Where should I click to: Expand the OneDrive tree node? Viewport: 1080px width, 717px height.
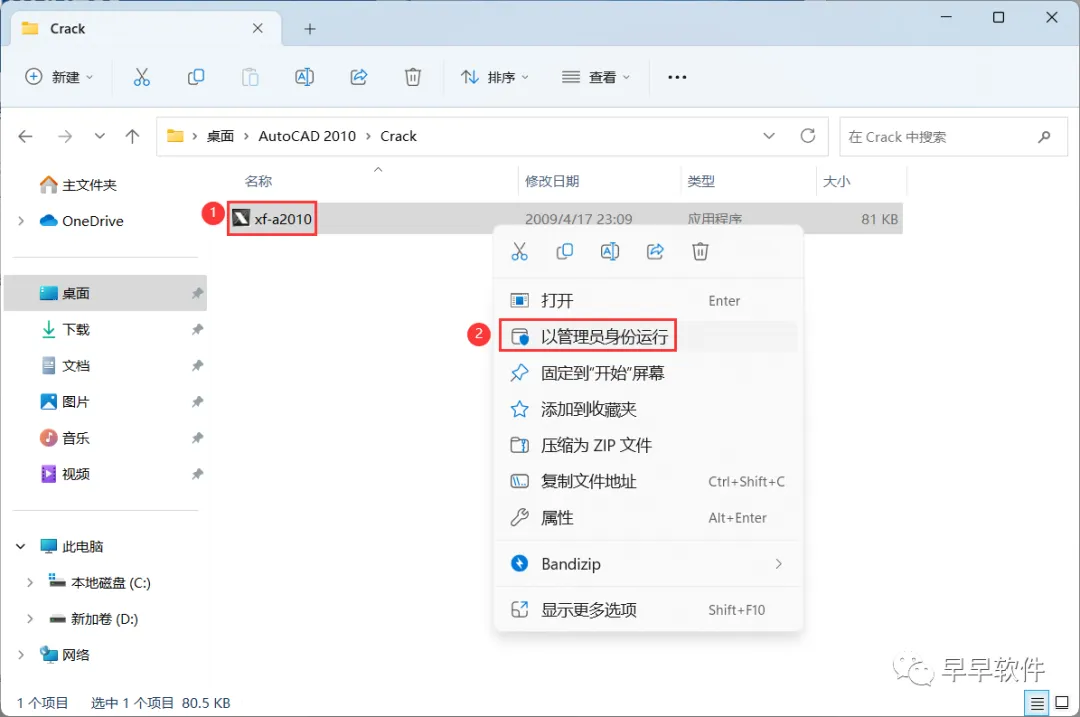[x=21, y=221]
